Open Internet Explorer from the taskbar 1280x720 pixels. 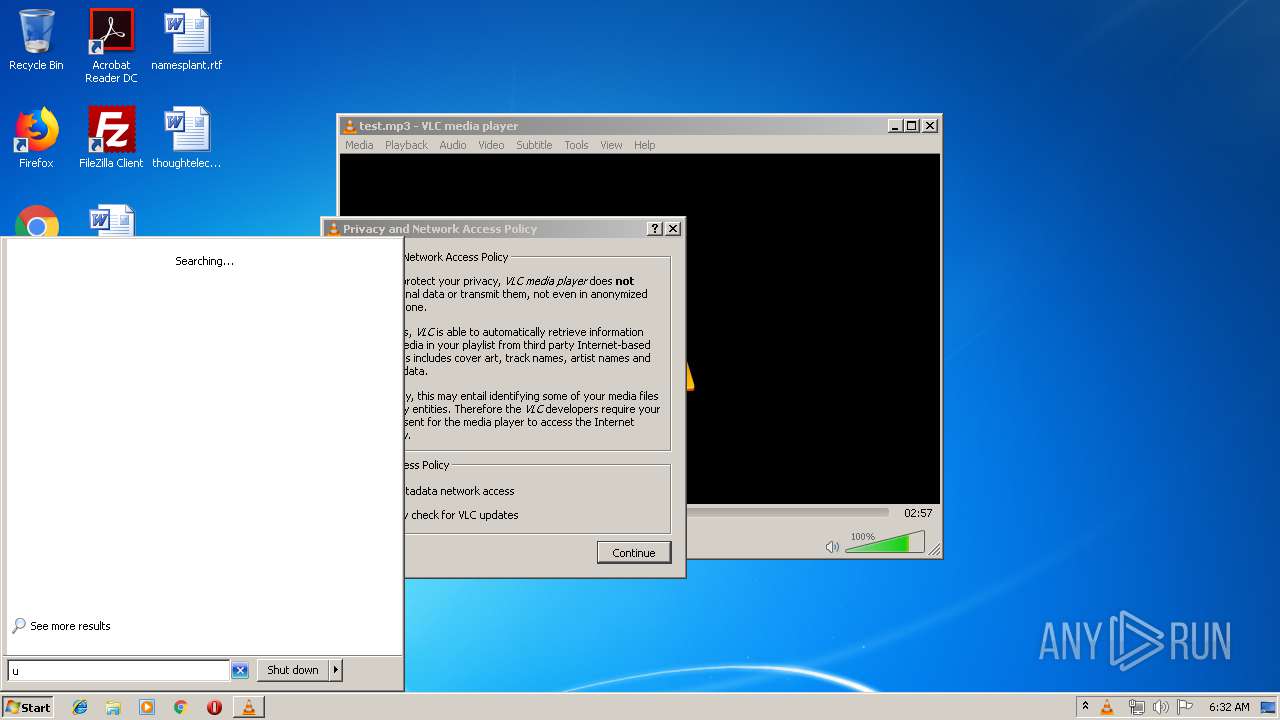(x=80, y=707)
